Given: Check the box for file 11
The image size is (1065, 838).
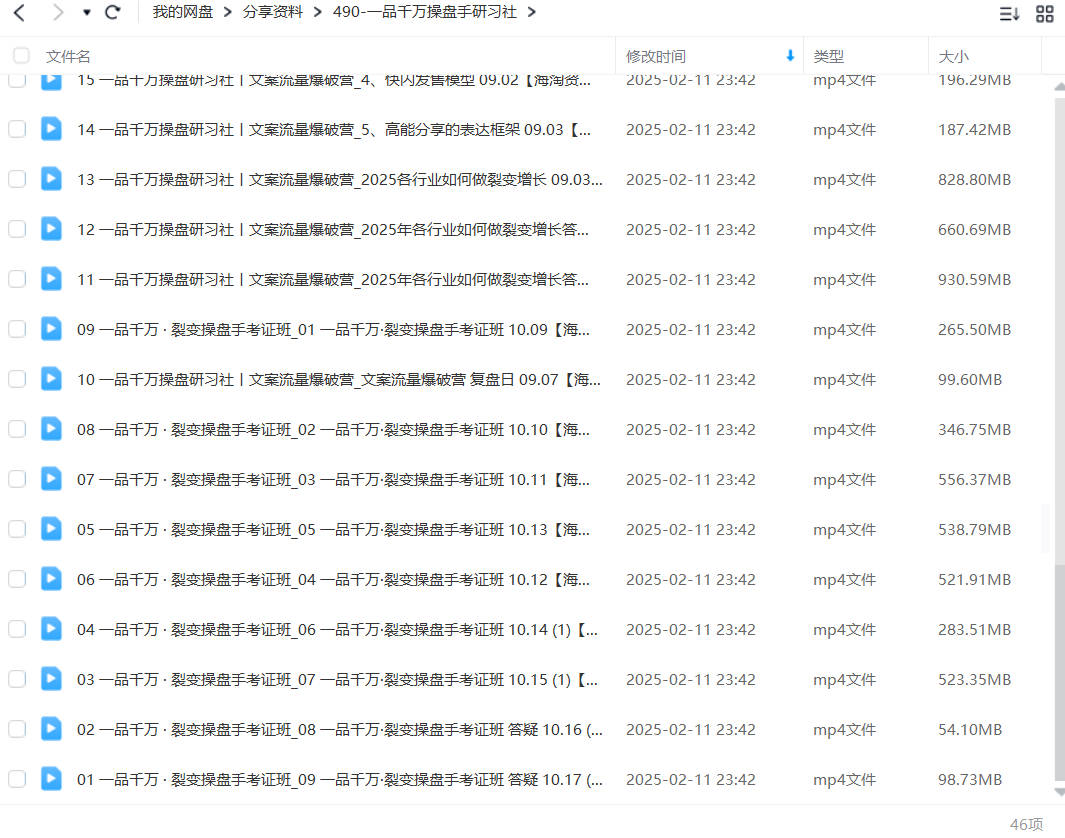Looking at the screenshot, I should point(17,279).
